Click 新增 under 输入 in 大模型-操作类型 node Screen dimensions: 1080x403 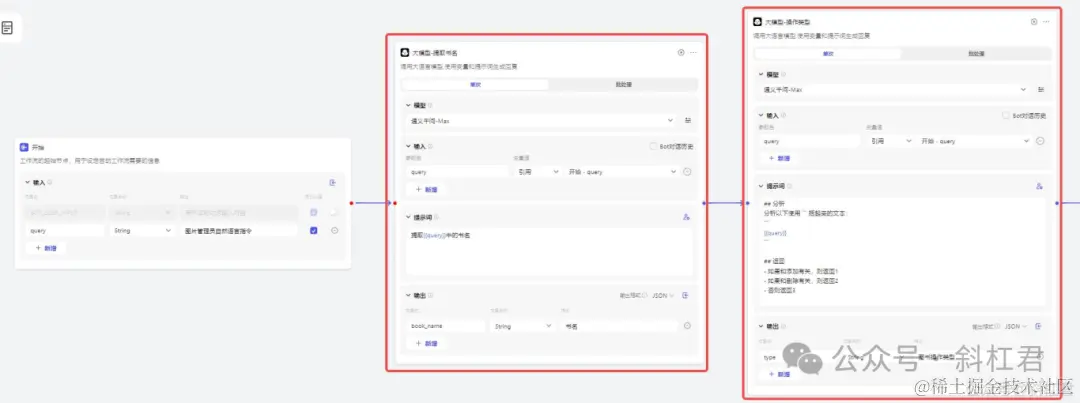point(779,158)
